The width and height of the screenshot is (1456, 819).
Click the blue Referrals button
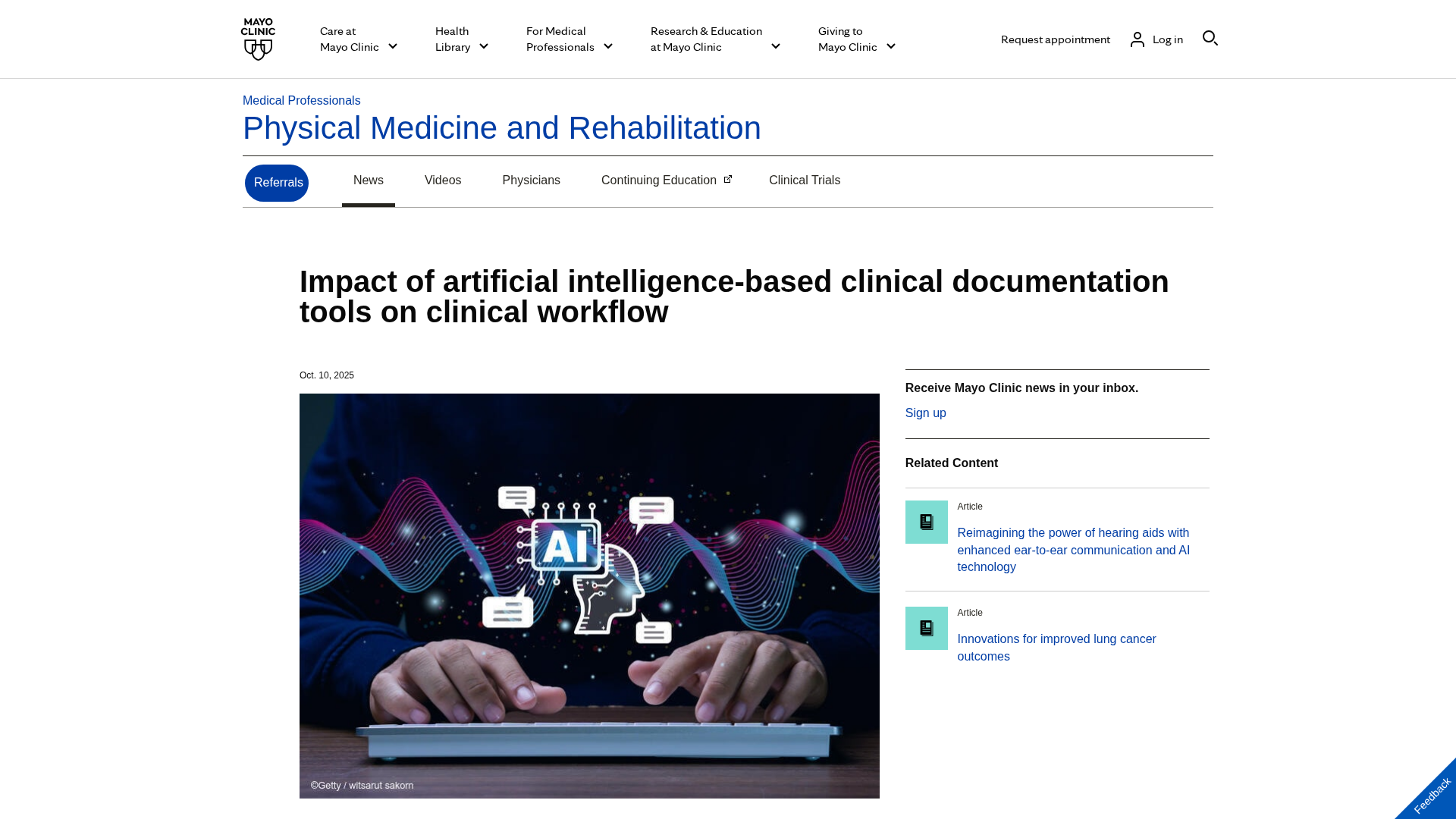[x=277, y=183]
